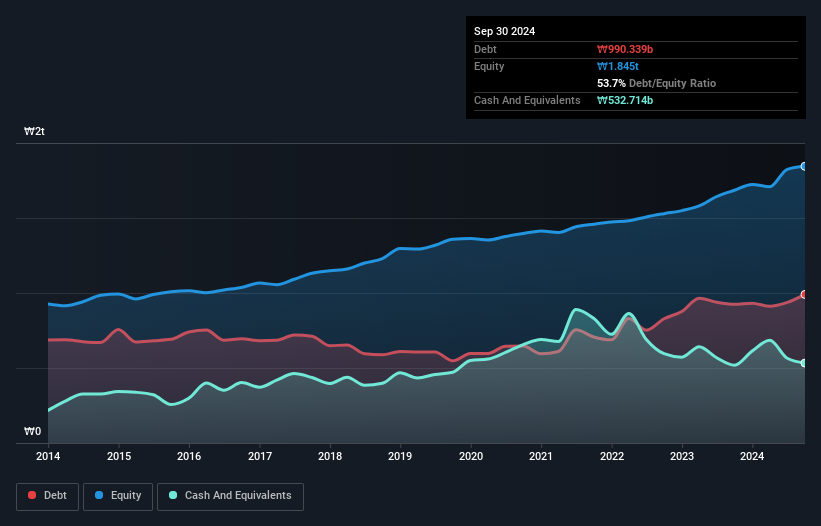
Task: Click the 2015 x-axis label
Action: tap(119, 456)
